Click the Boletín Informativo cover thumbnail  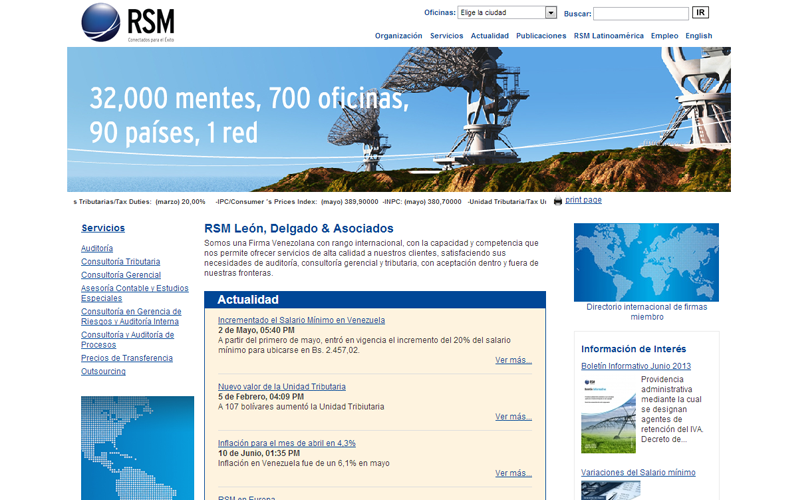[608, 415]
